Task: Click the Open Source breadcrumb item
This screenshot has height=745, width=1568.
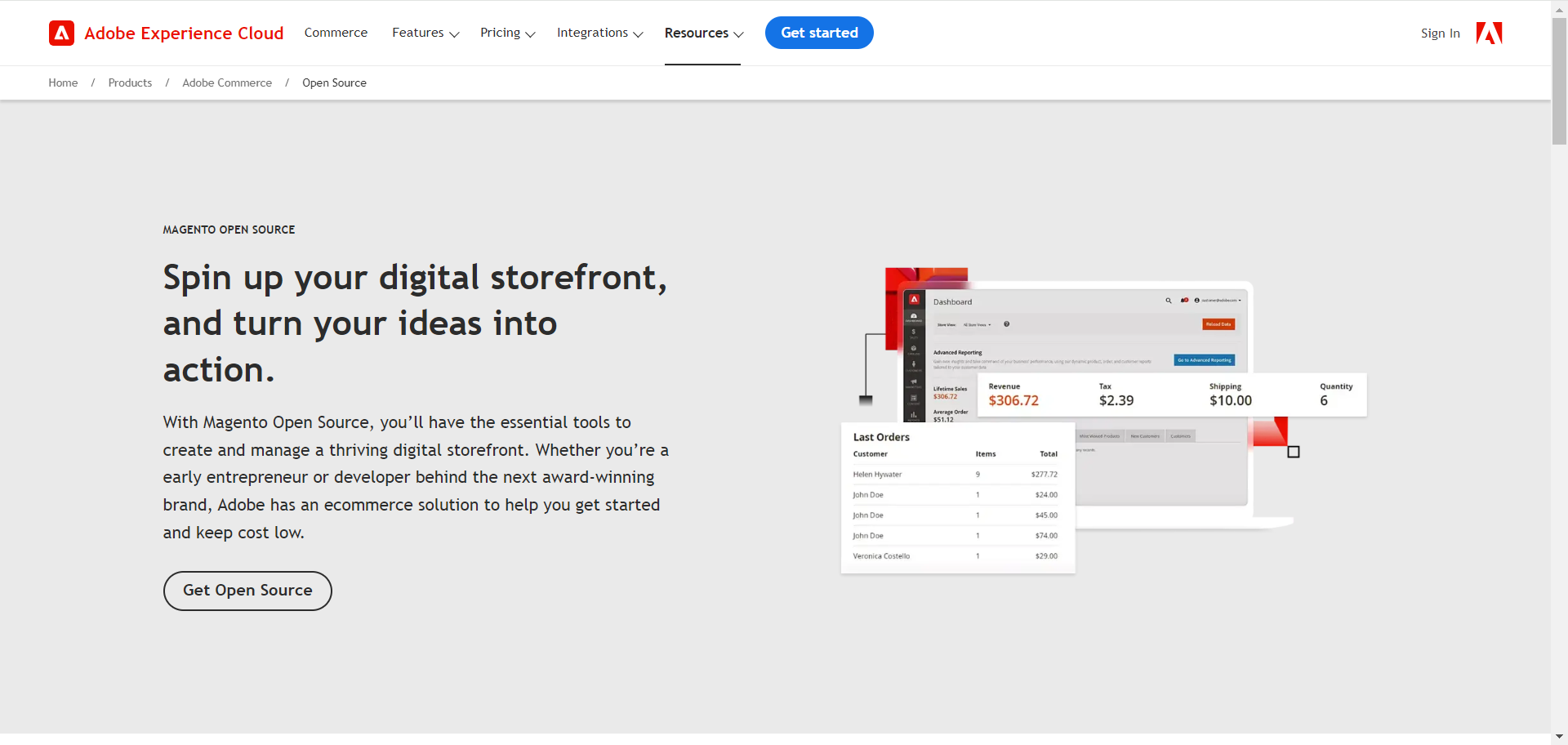Action: click(334, 83)
